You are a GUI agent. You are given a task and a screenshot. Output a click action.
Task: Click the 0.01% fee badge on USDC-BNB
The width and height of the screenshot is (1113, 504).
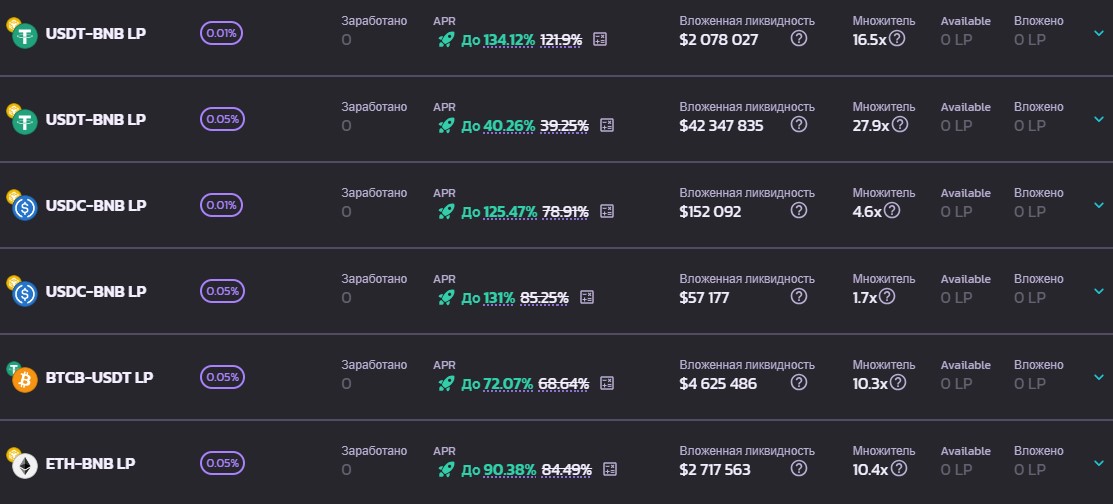pyautogui.click(x=222, y=205)
